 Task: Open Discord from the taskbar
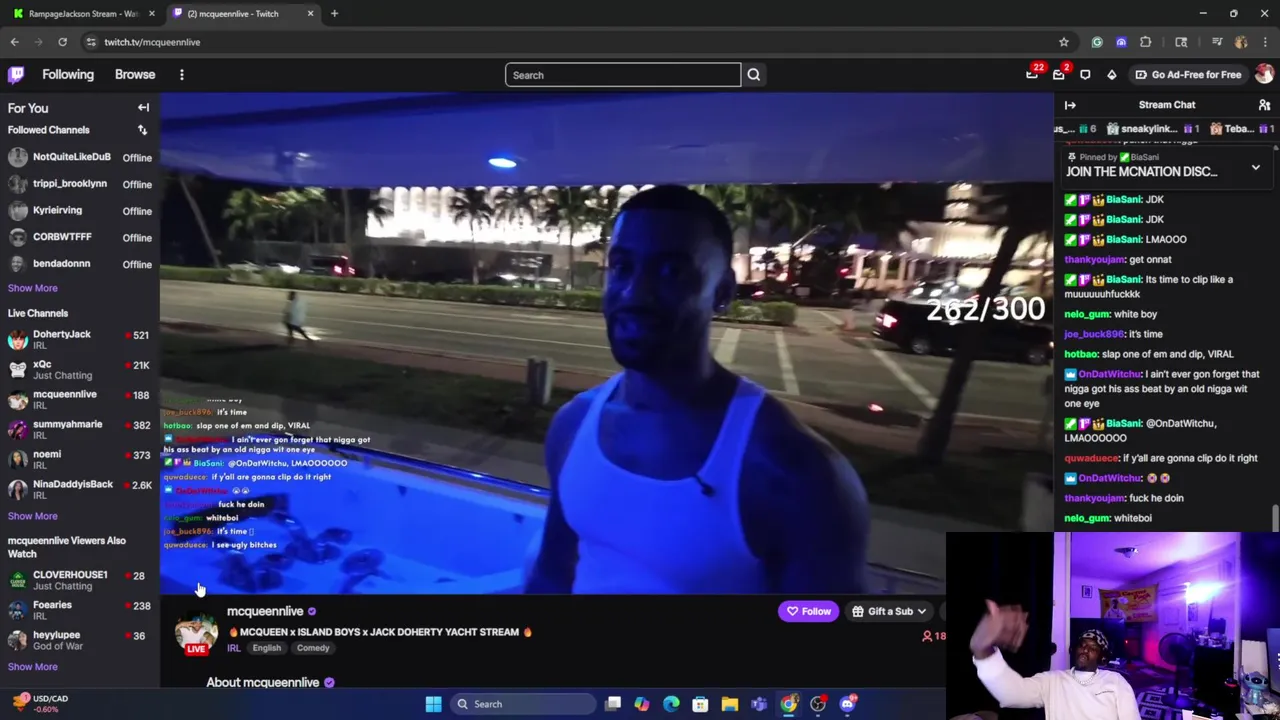pos(848,704)
